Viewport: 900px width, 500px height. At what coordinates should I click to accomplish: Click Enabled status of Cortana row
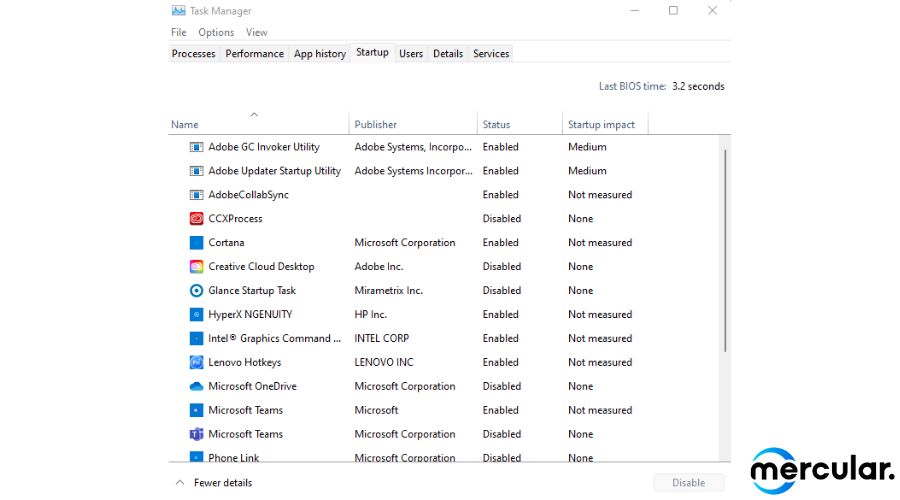501,243
